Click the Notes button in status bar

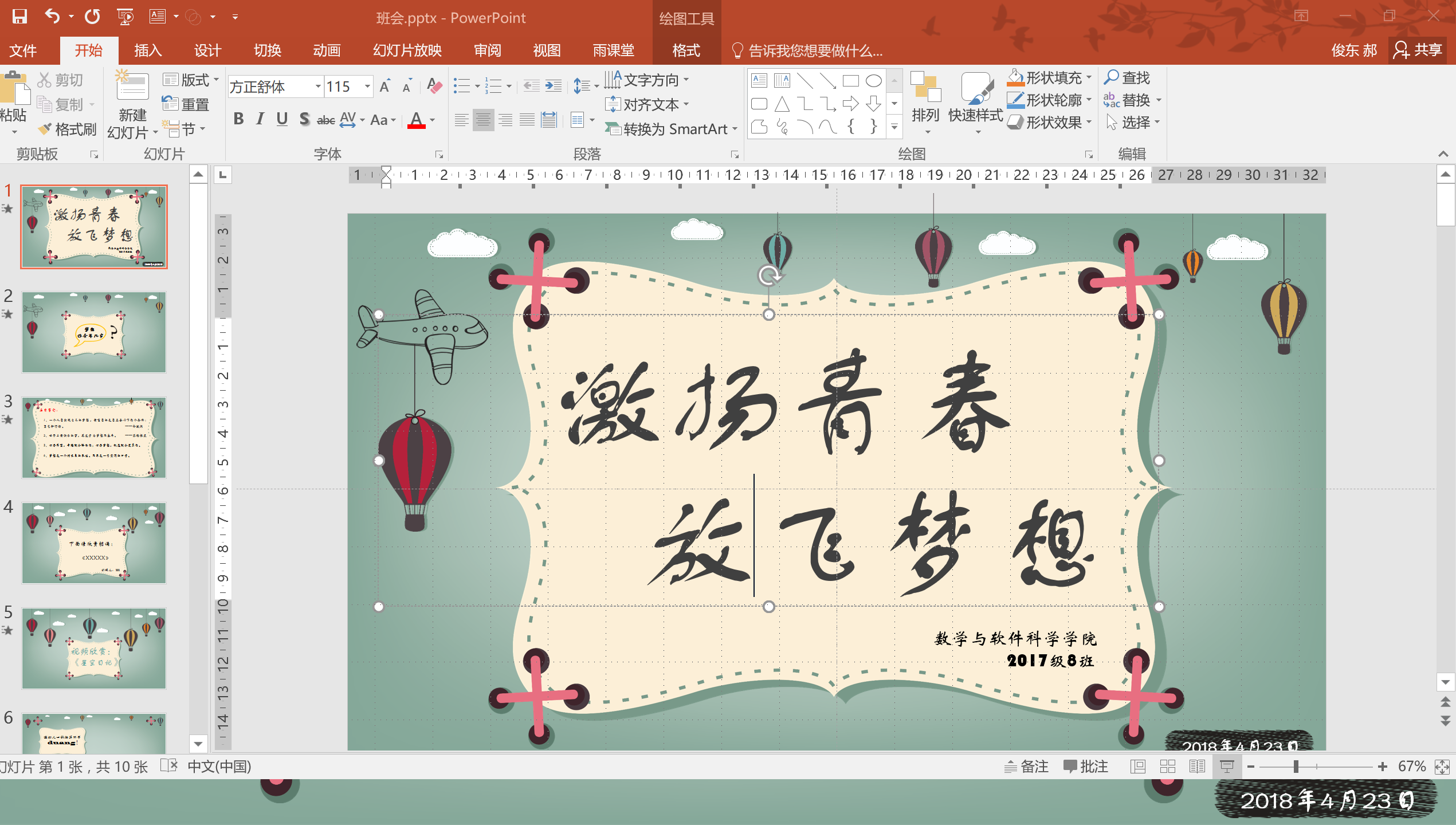(x=1027, y=767)
